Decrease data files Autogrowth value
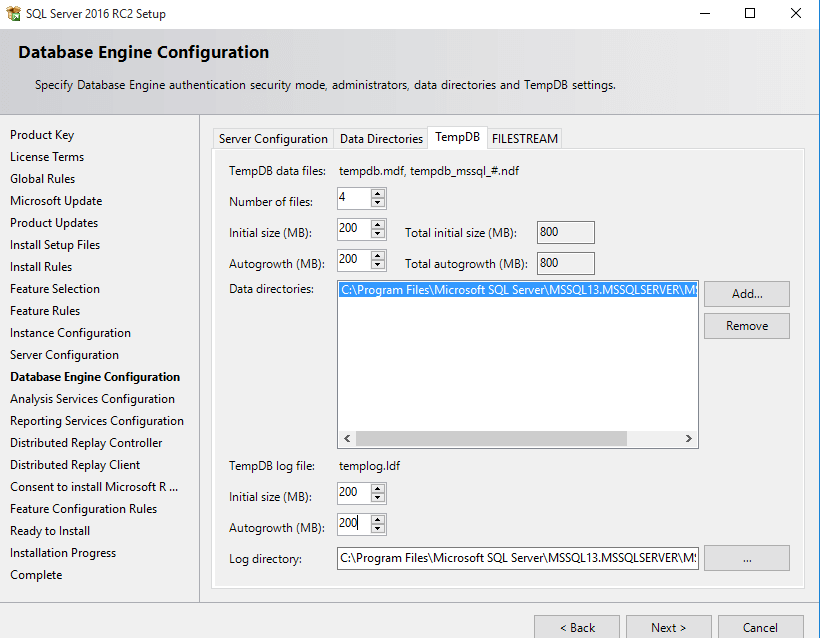The height and width of the screenshot is (639, 820). (x=377, y=265)
